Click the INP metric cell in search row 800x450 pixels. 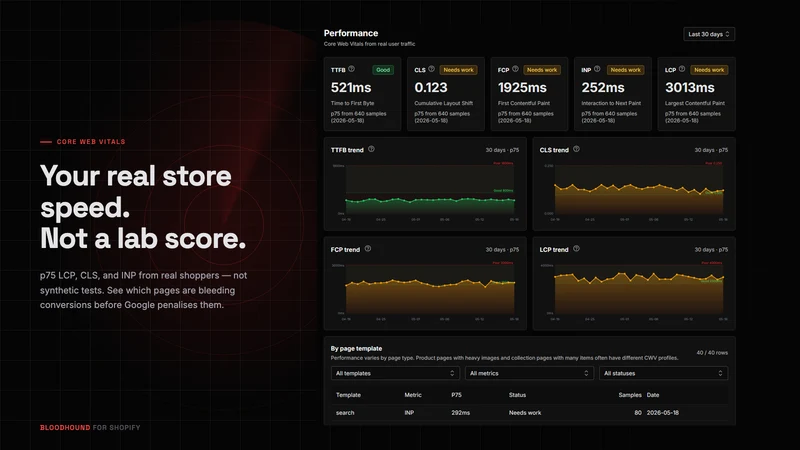click(x=409, y=413)
